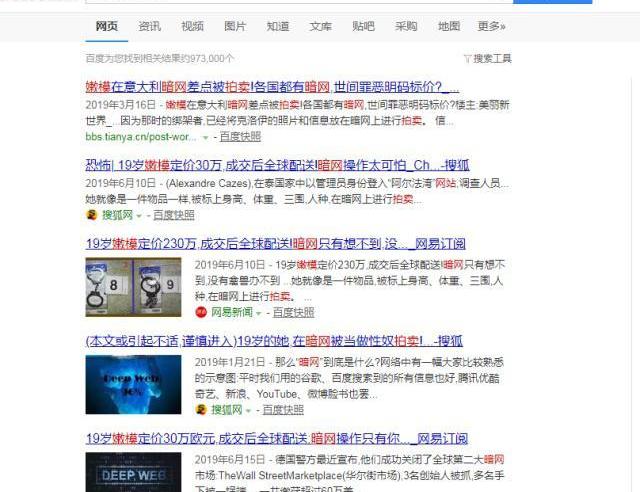
Task: Open 百度快照 for the 网易新闻 result
Action: coord(293,312)
